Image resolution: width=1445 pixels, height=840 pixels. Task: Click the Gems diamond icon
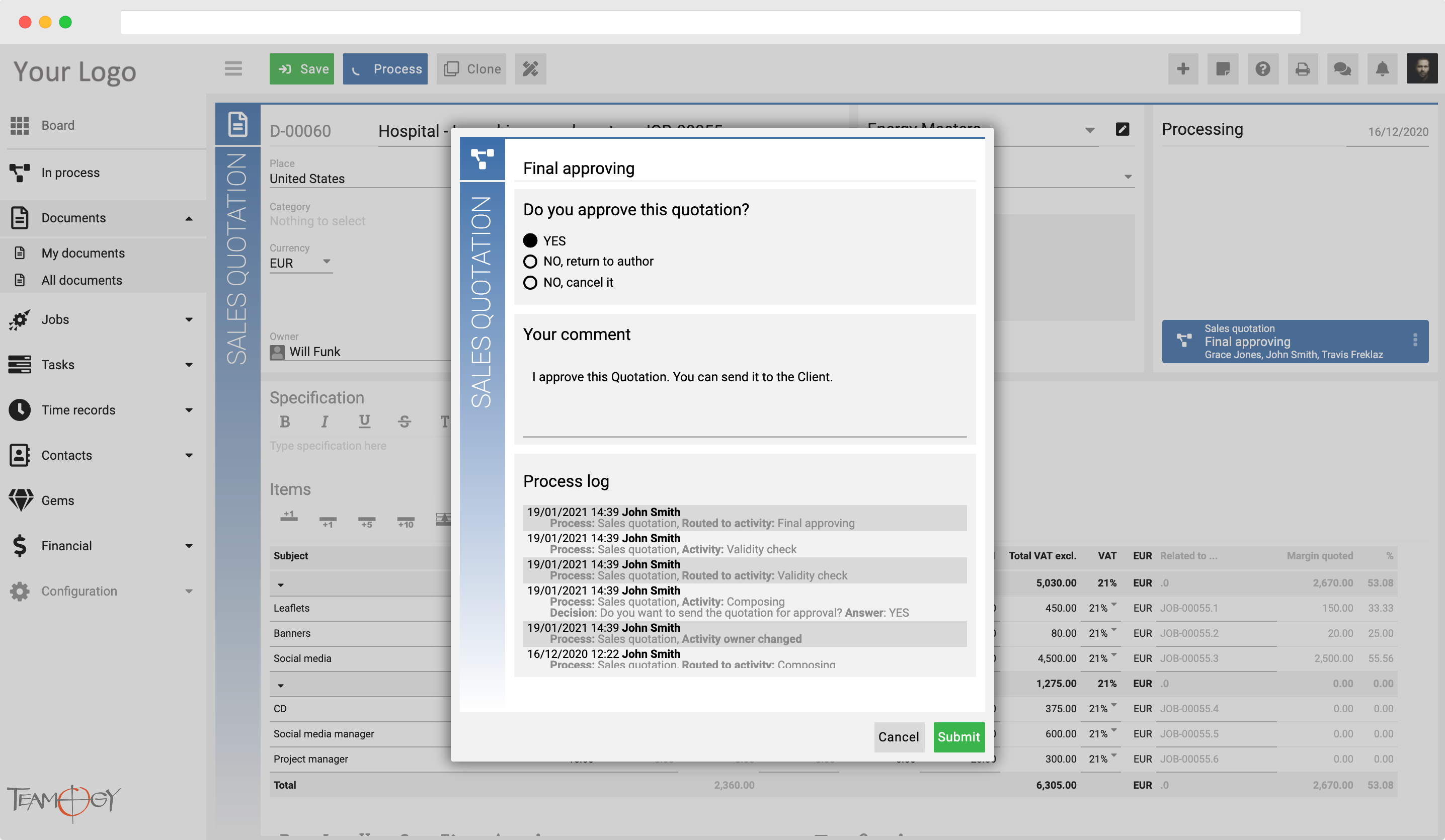(21, 500)
